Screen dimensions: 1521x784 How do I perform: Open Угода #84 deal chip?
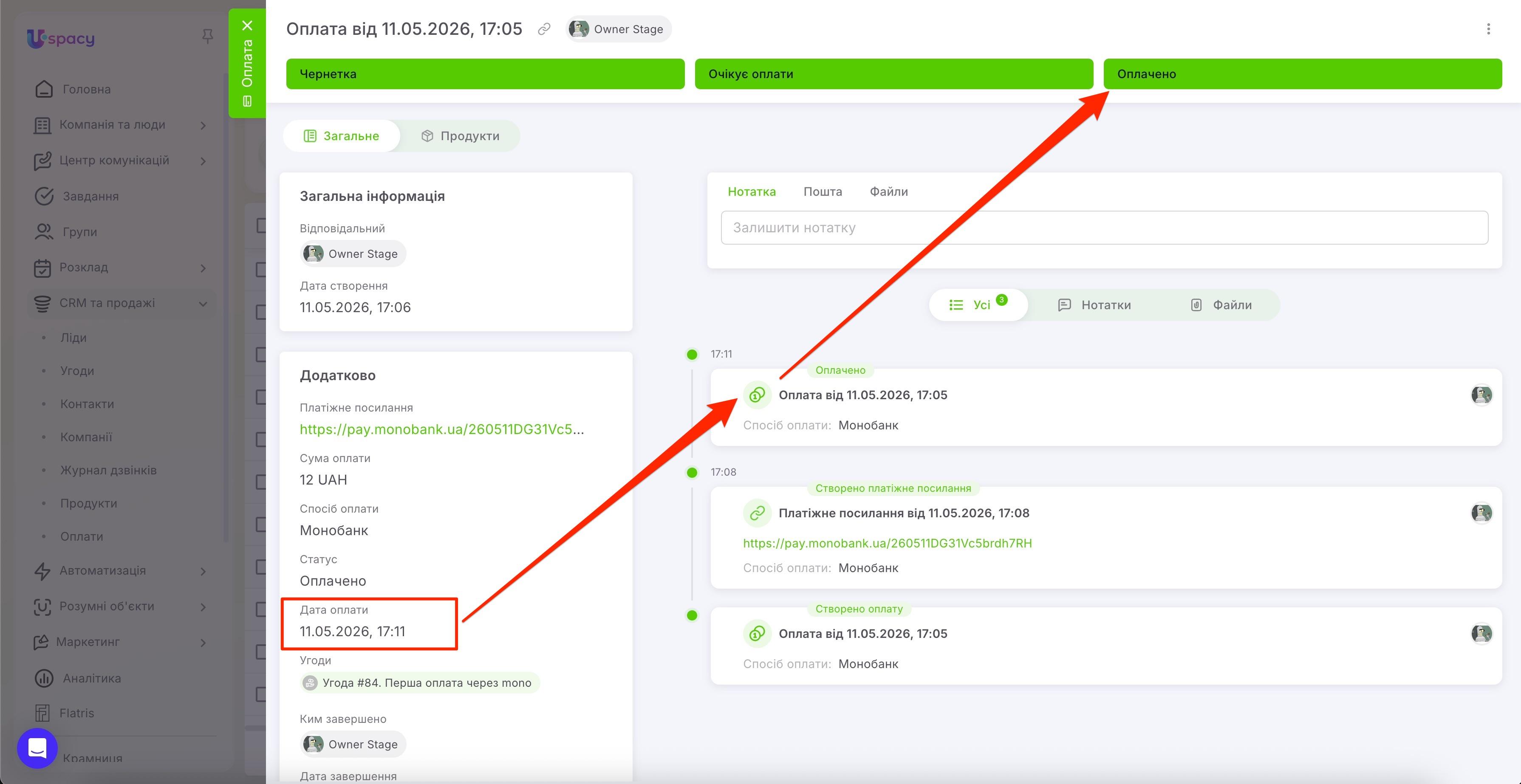click(x=420, y=683)
